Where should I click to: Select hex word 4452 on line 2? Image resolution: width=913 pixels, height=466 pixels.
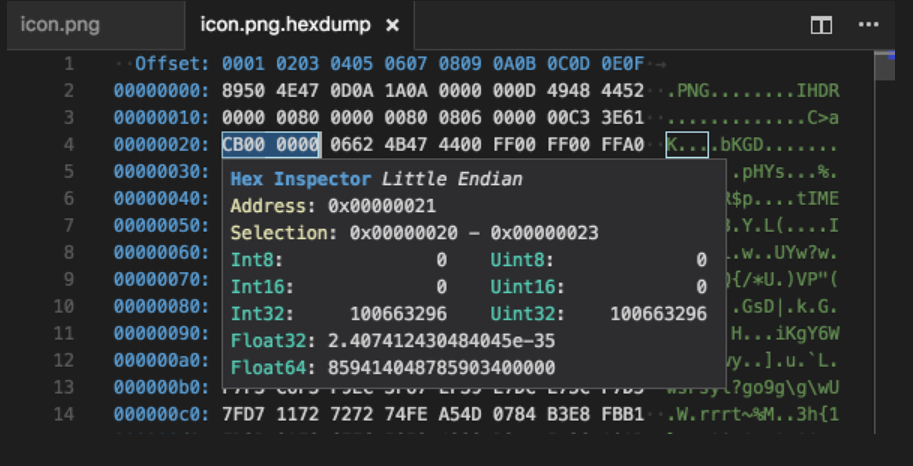622,91
